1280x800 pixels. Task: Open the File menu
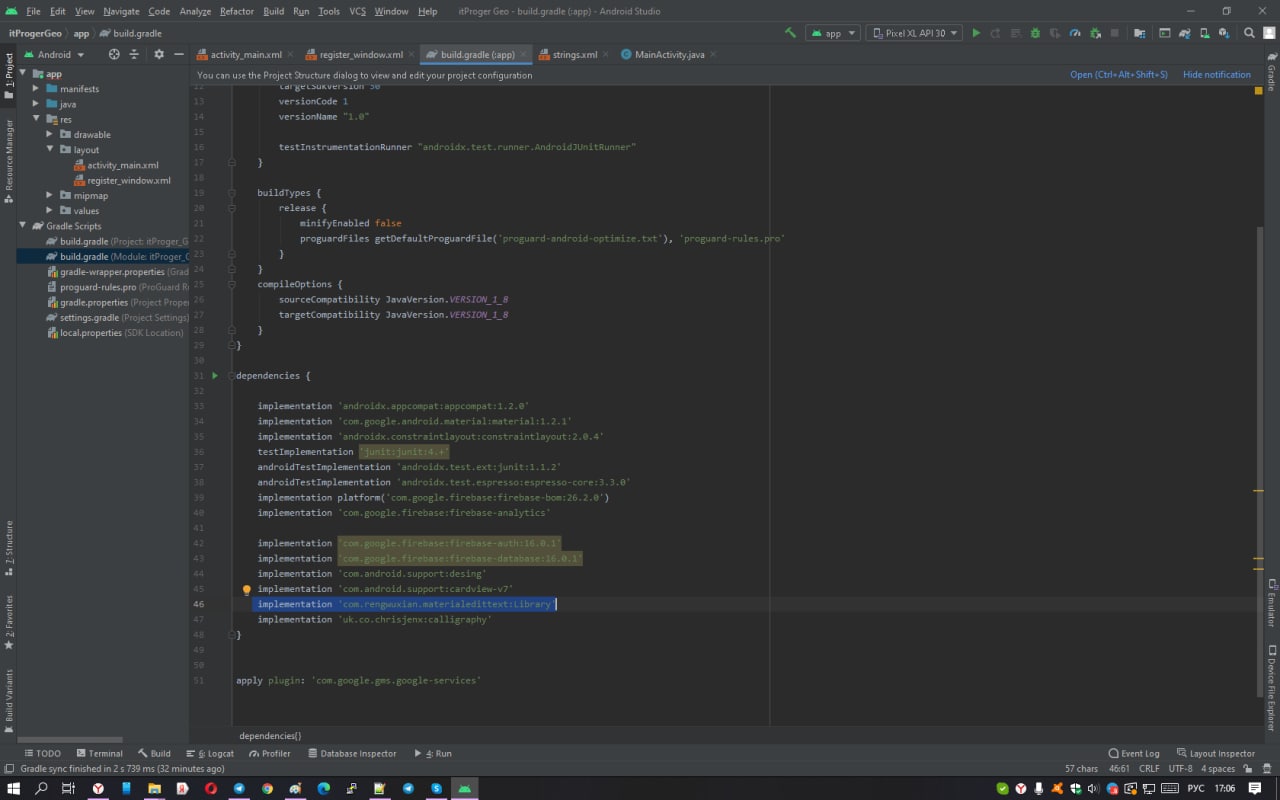(x=33, y=11)
